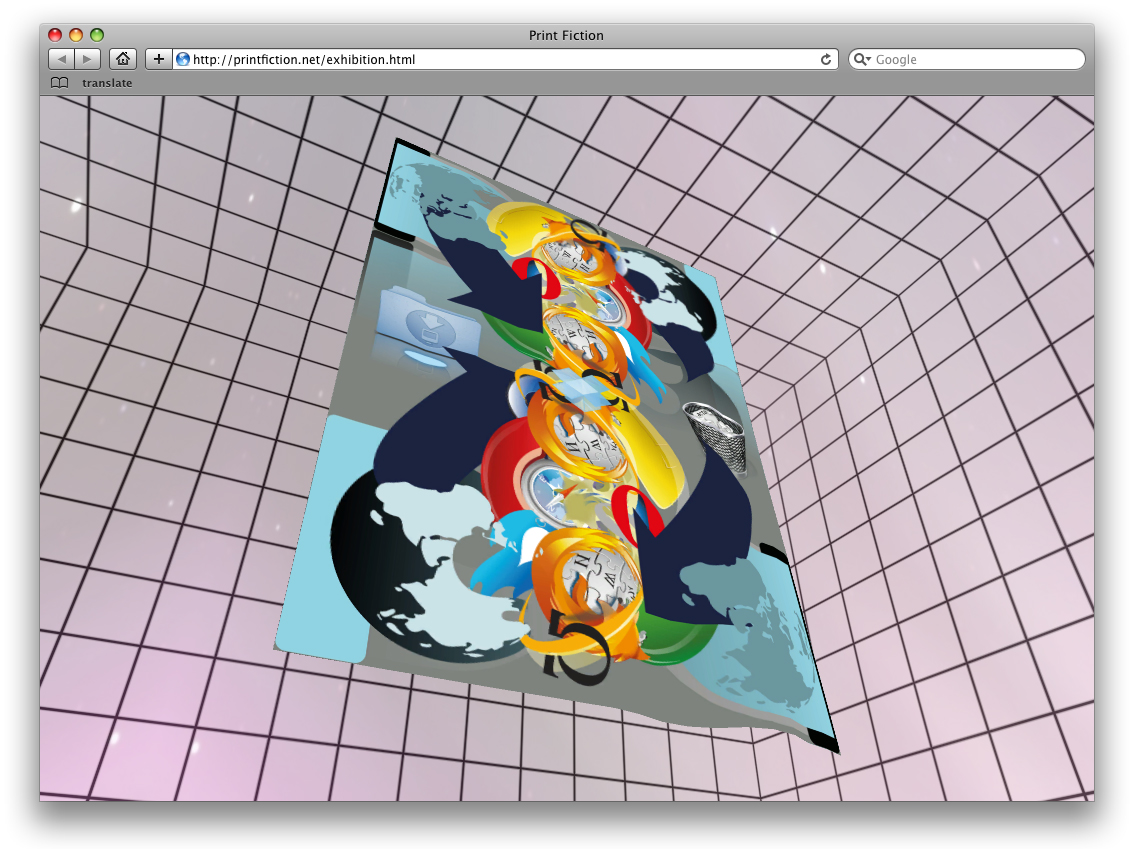The height and width of the screenshot is (849, 1132).
Task: Open the bookmarks book icon
Action: tap(60, 83)
